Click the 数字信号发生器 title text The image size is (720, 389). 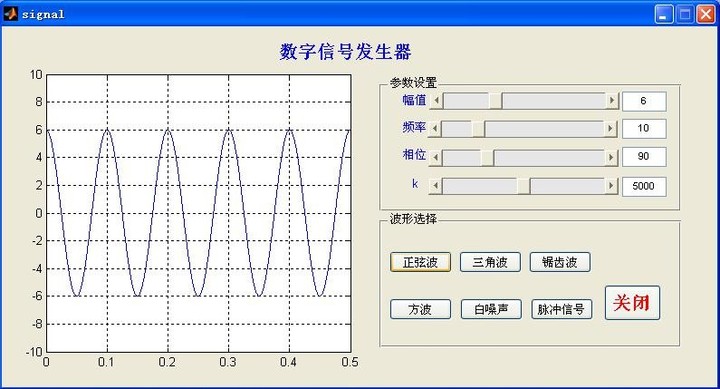(x=345, y=51)
